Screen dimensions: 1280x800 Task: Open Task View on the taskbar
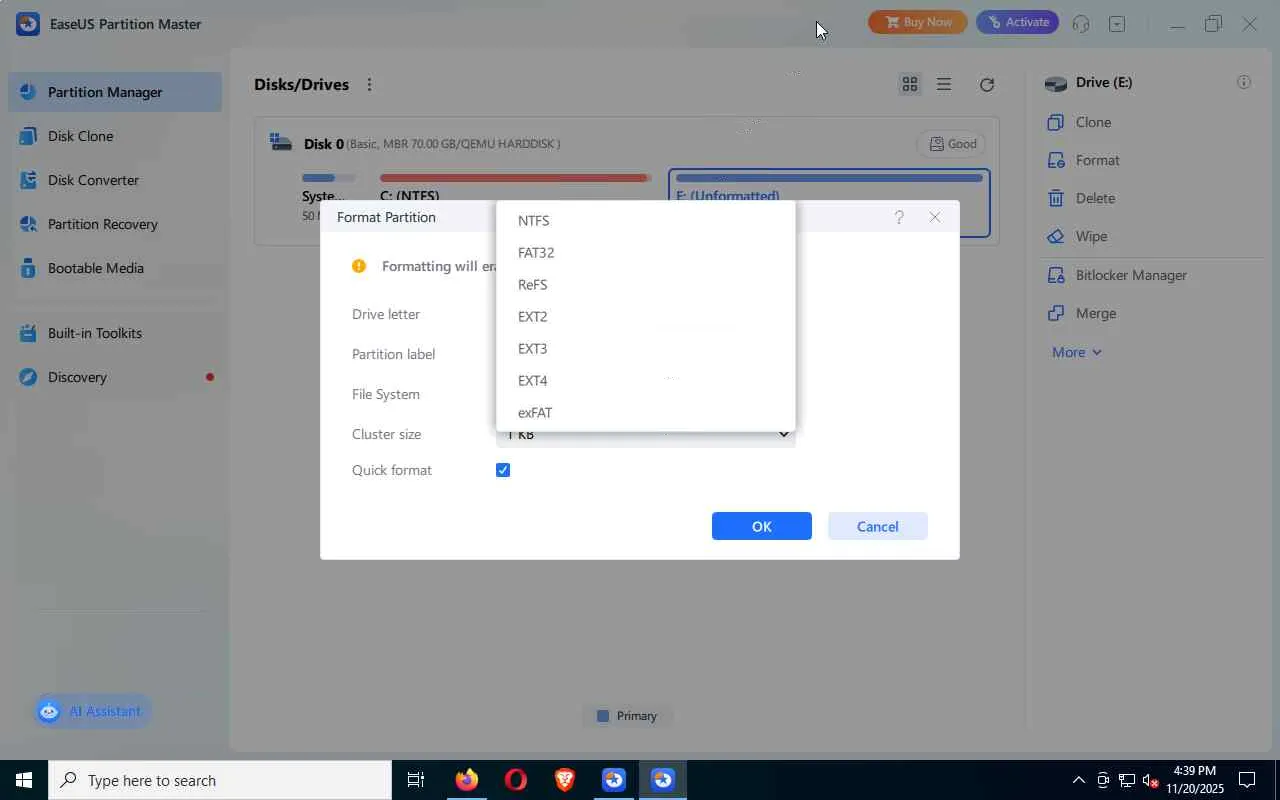[416, 780]
